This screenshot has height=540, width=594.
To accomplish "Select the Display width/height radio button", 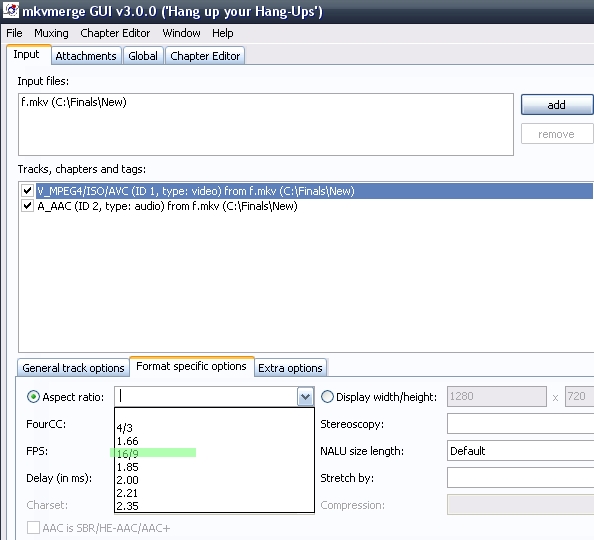I will tap(327, 397).
